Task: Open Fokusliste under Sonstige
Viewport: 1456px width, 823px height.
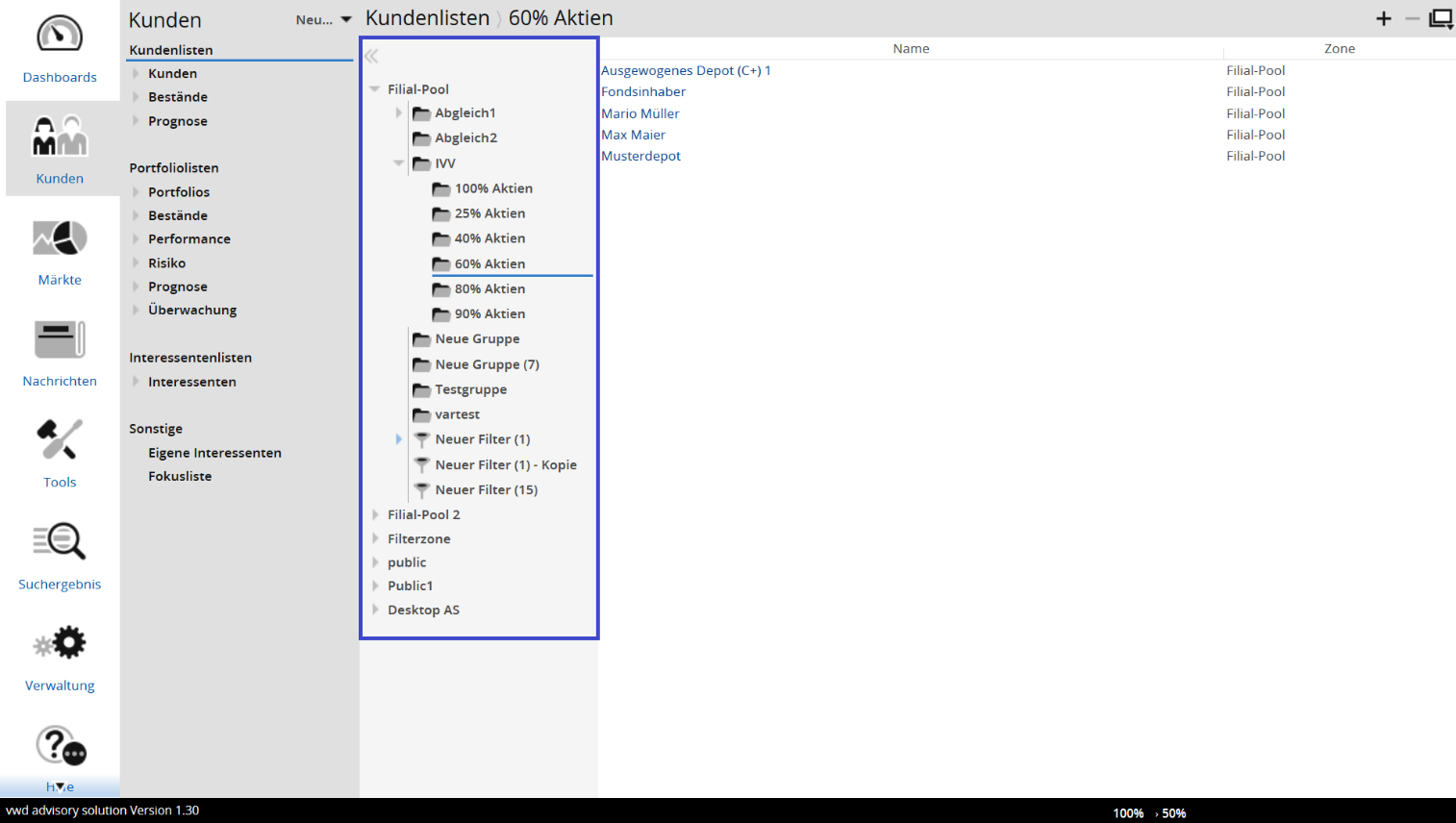Action: pyautogui.click(x=180, y=476)
